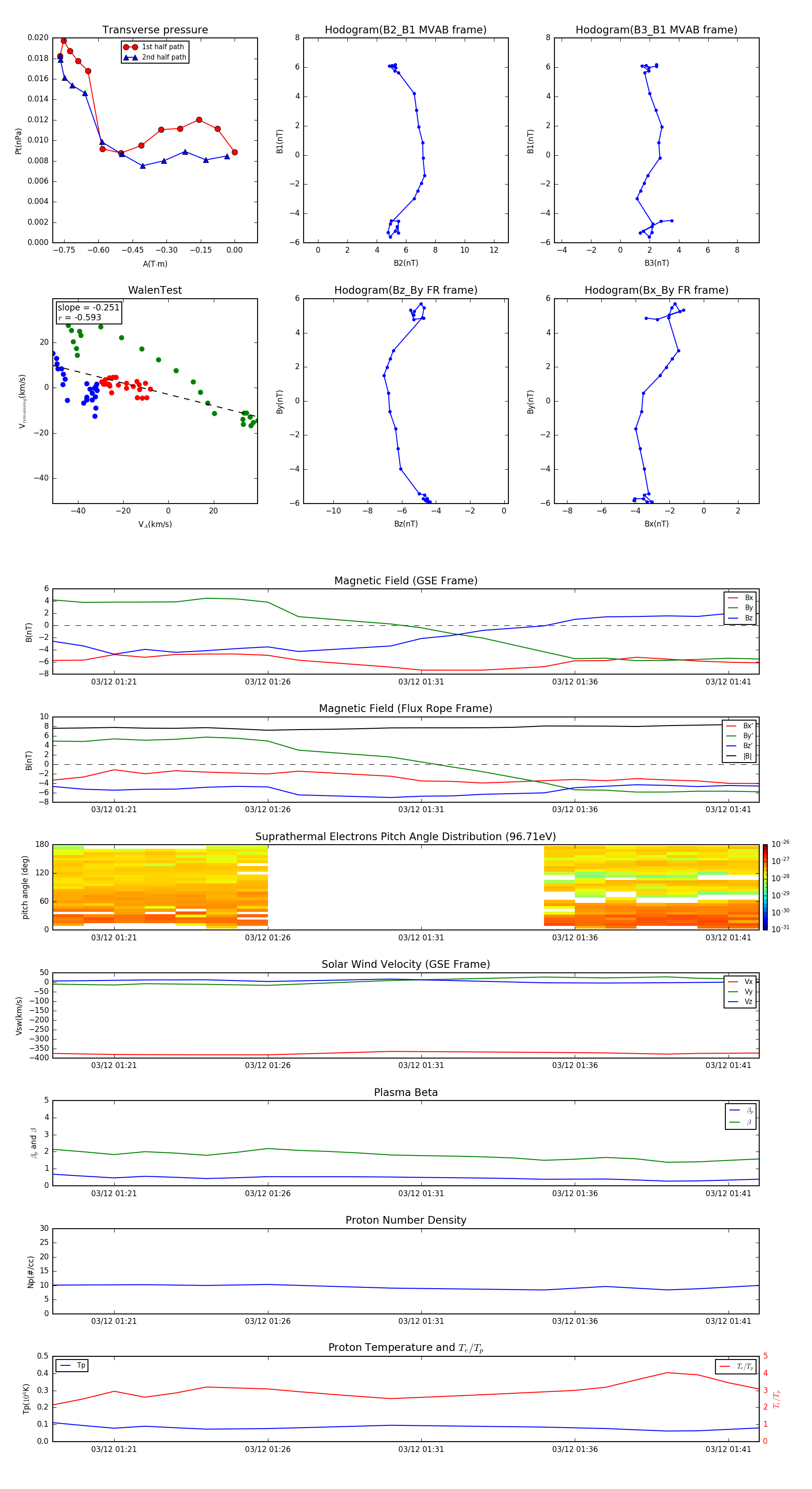The image size is (812, 1489).
Task: Click '03/12 01:21' under the GSE magnetic field plot
Action: [114, 682]
